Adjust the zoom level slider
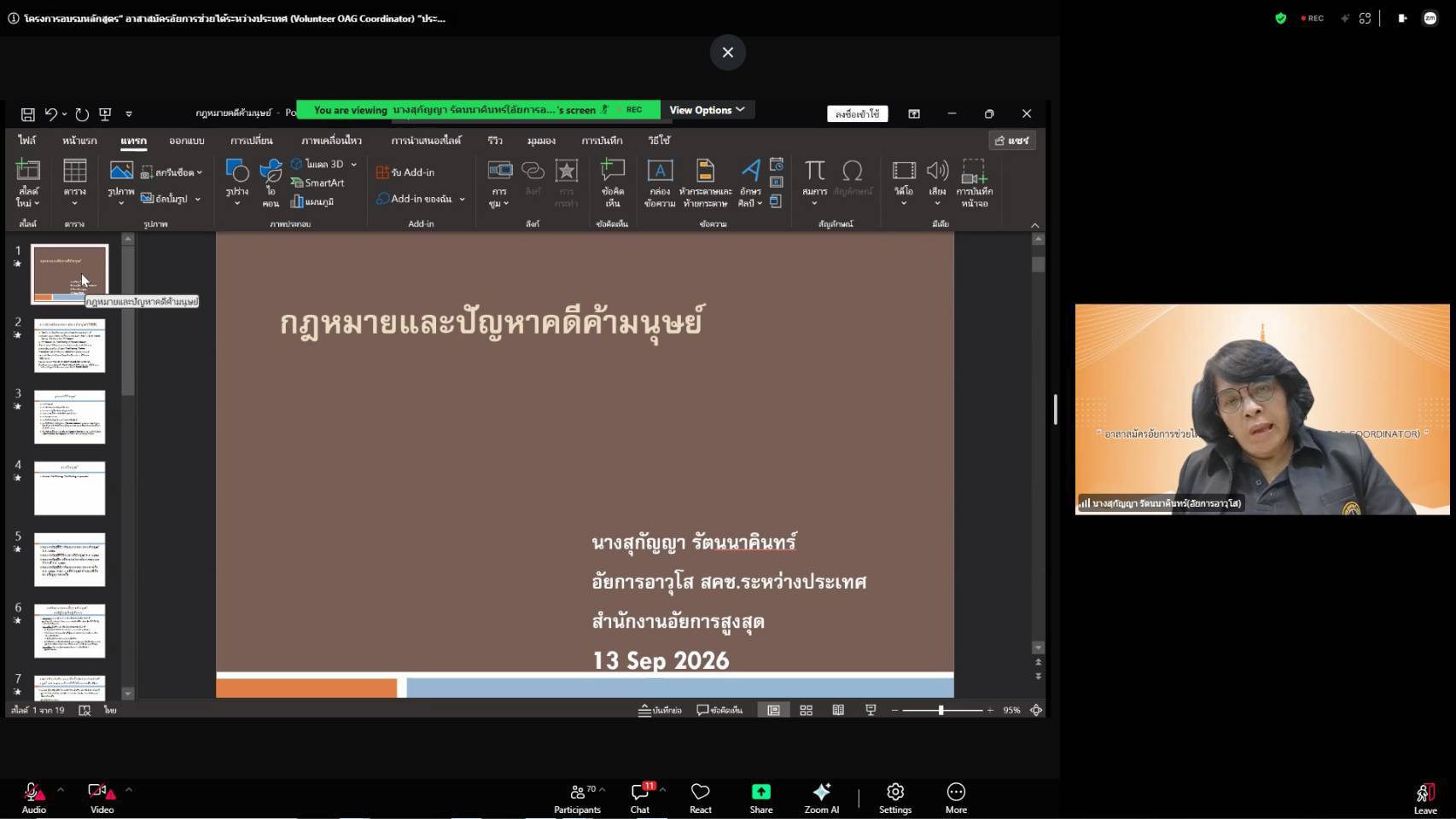This screenshot has height=819, width=1456. pyautogui.click(x=941, y=710)
